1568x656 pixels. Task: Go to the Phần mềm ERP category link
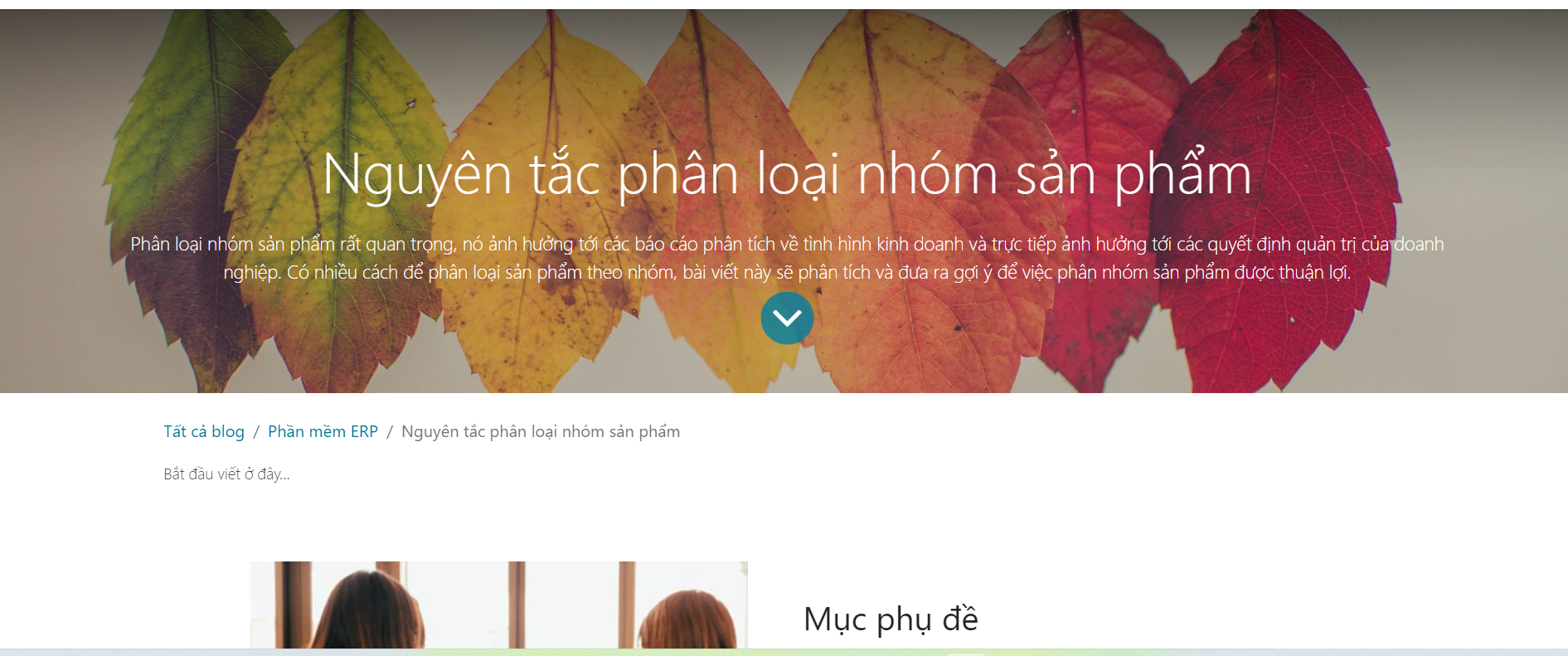pyautogui.click(x=323, y=431)
